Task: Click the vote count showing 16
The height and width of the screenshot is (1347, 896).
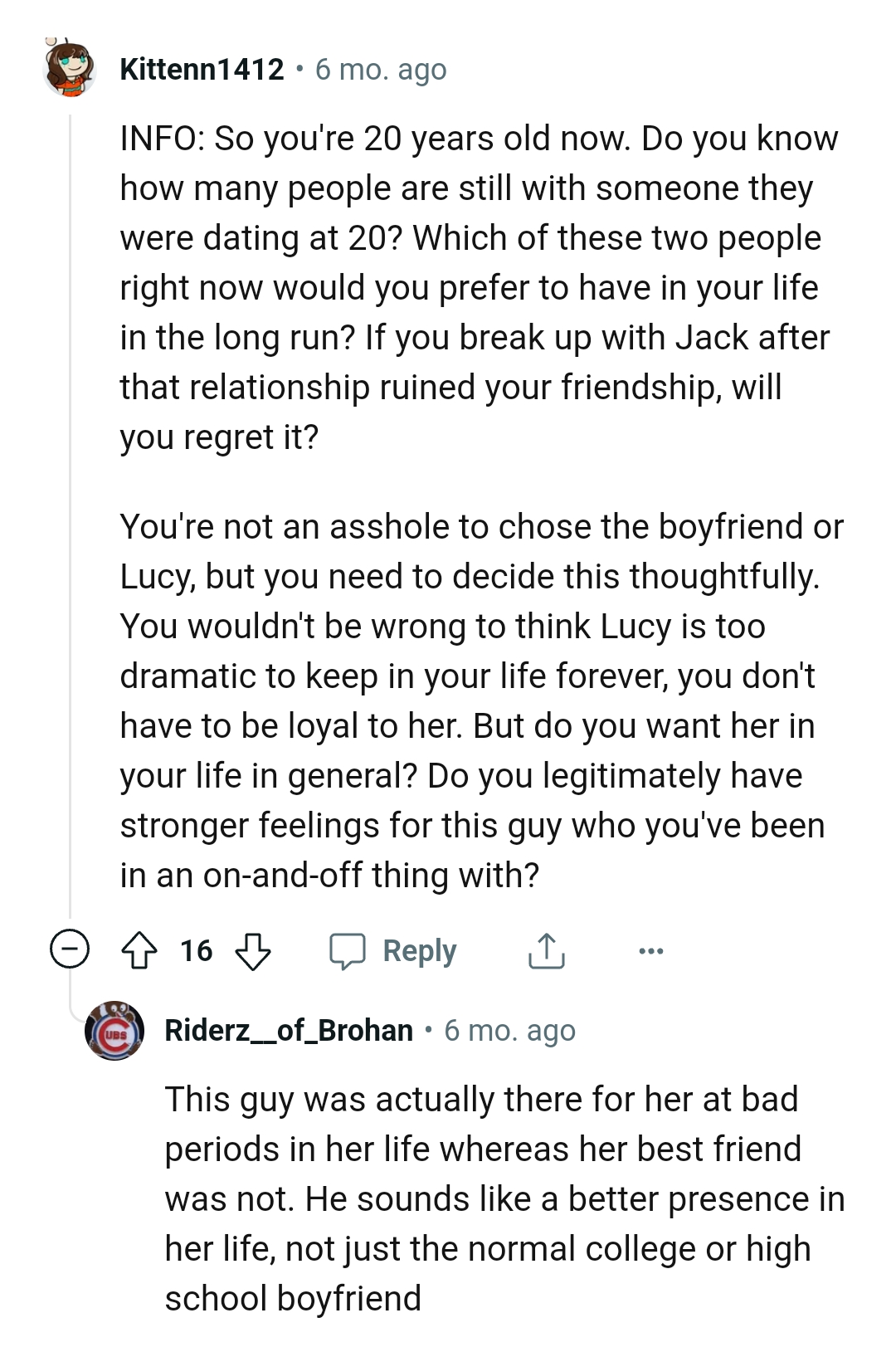Action: [196, 951]
